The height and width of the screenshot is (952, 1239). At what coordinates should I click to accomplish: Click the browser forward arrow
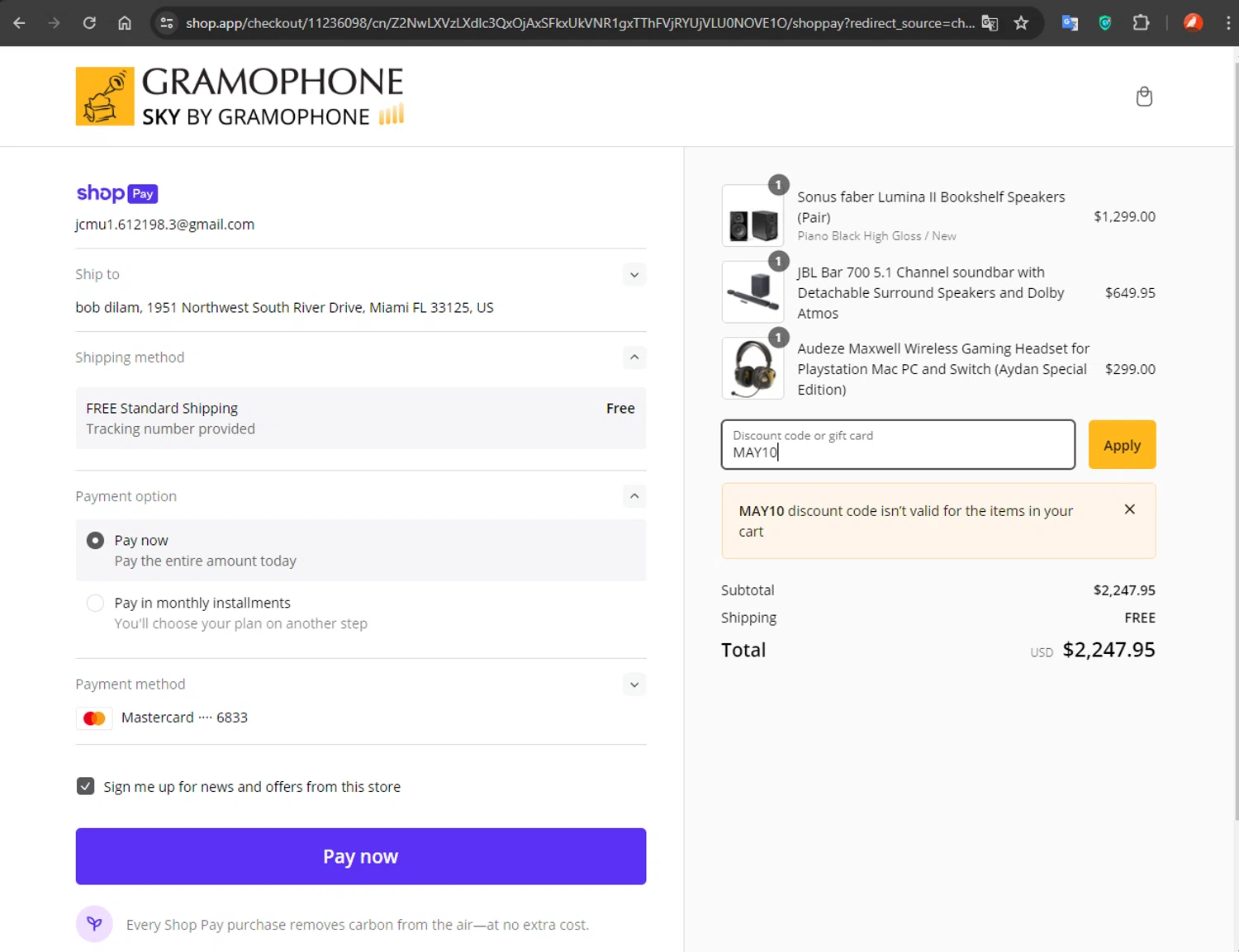[55, 23]
